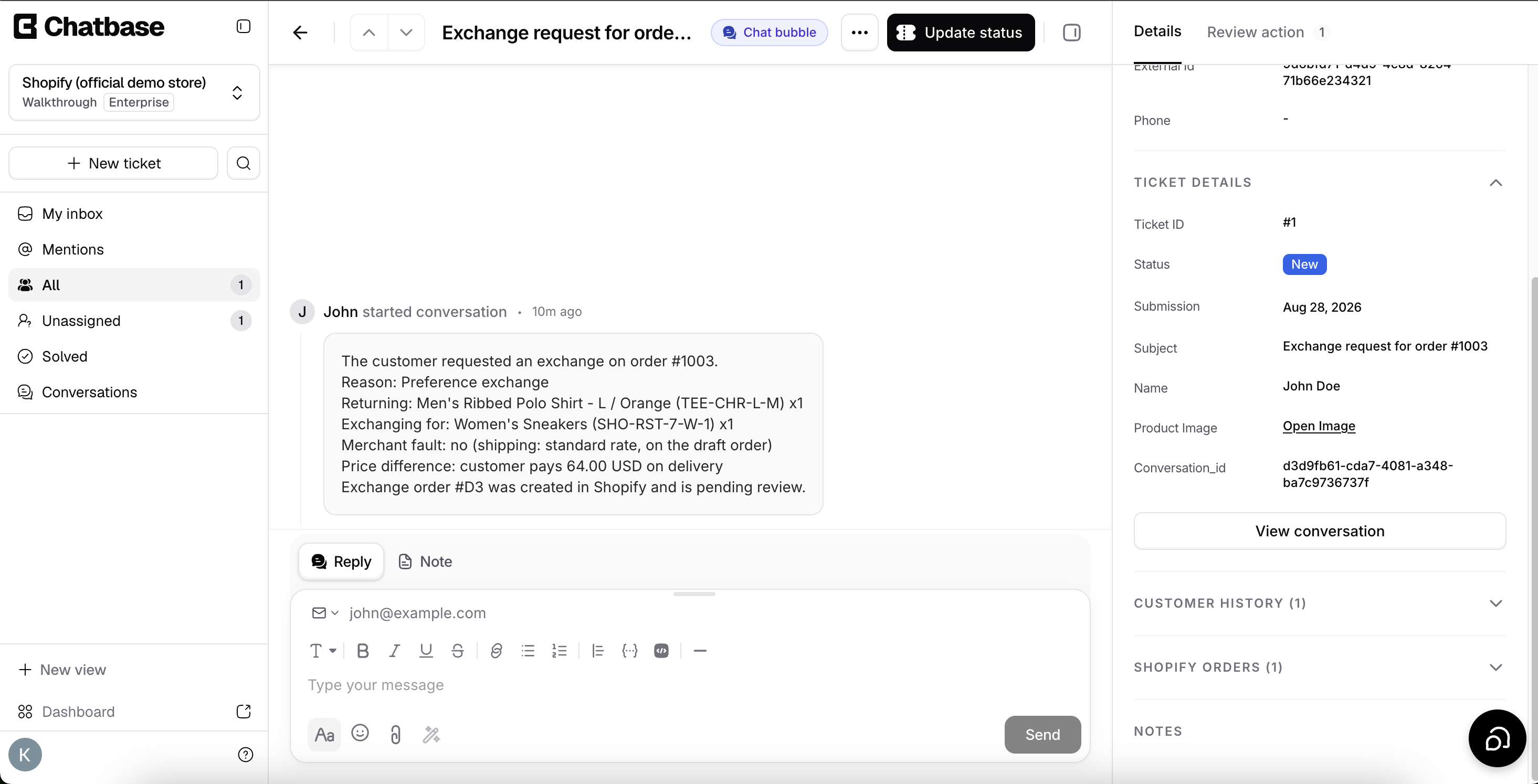This screenshot has width=1538, height=784.
Task: Click the conversation ID value d3d9fb61
Action: click(x=1368, y=474)
